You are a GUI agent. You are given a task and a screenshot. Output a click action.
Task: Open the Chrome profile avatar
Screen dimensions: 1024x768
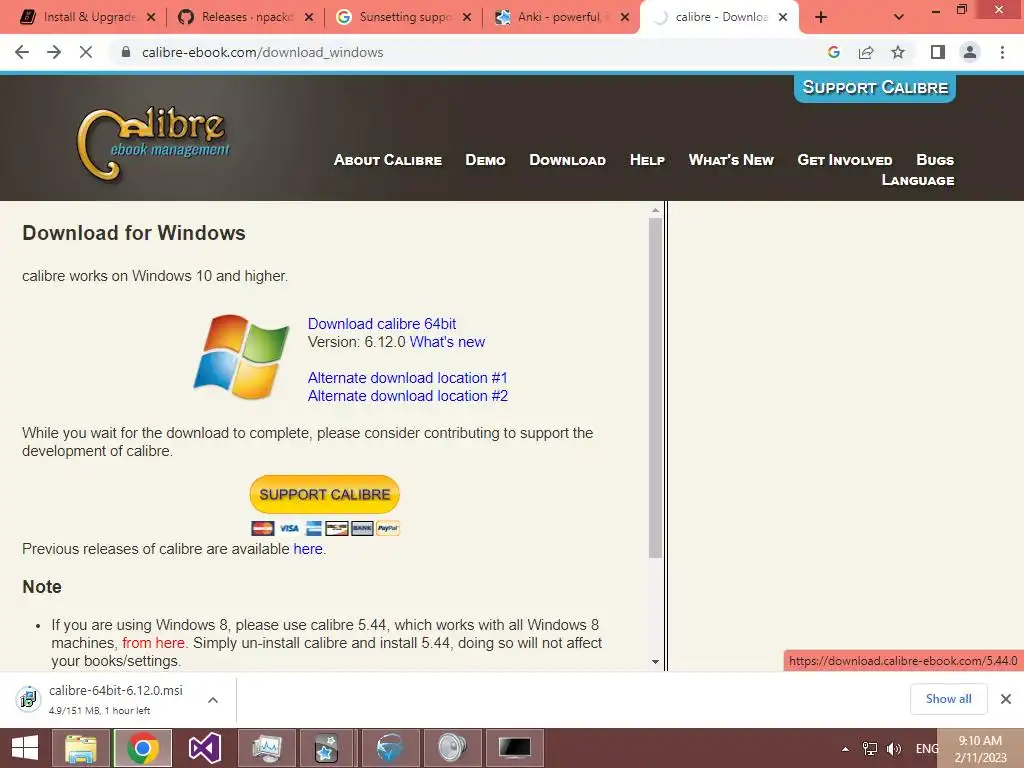point(970,52)
